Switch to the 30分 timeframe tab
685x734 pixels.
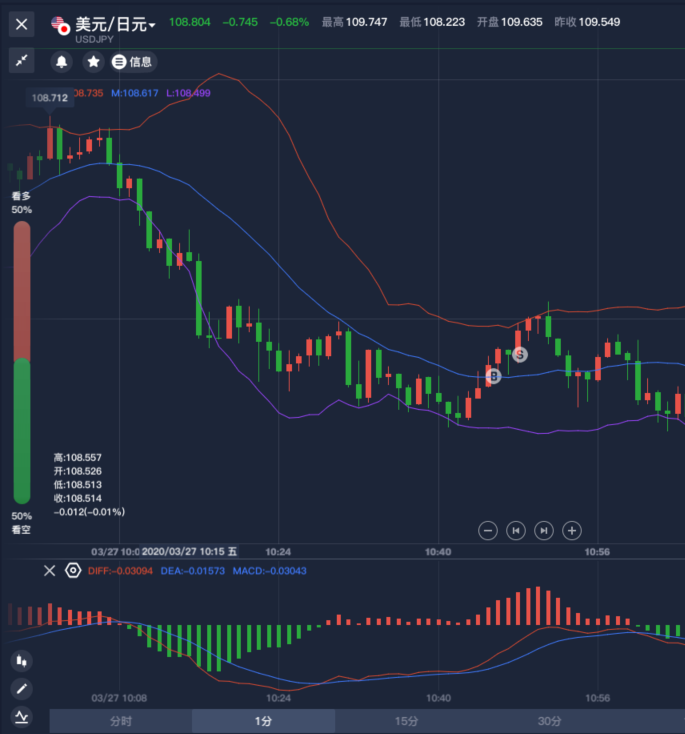[x=549, y=721]
